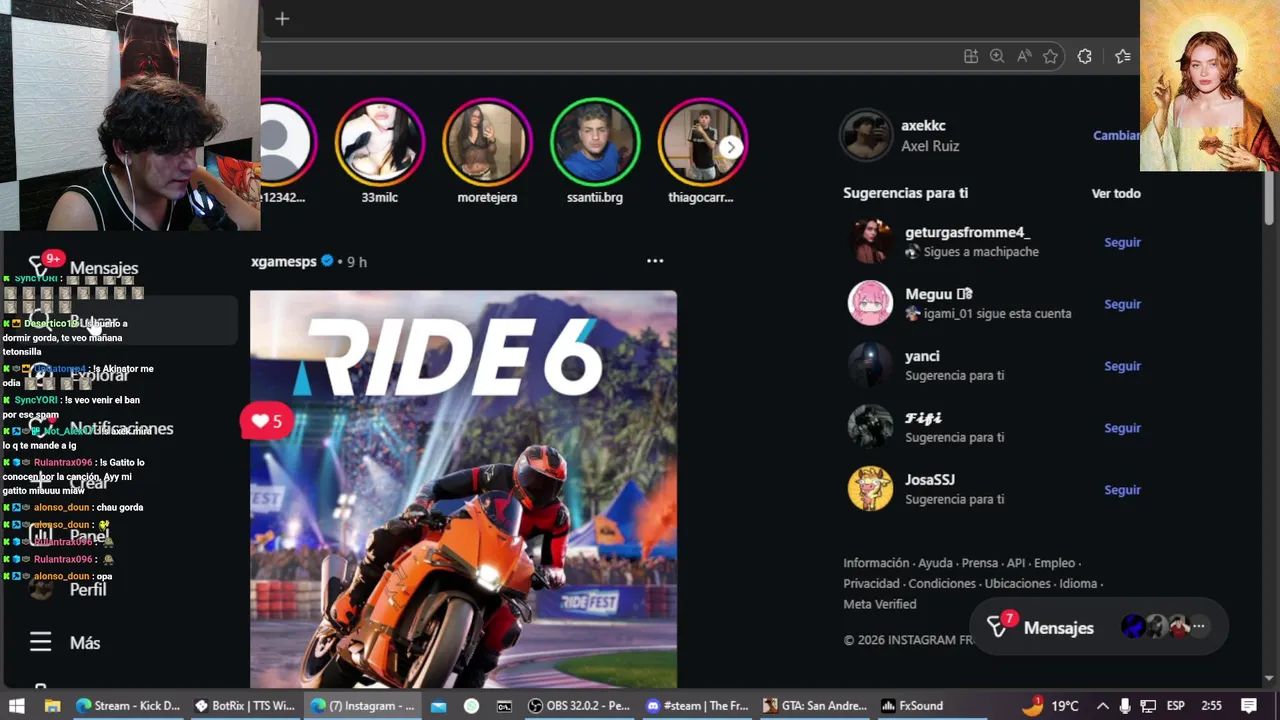Viewport: 1280px width, 720px height.
Task: Click the messenger icon with 7 badge
Action: 998,627
